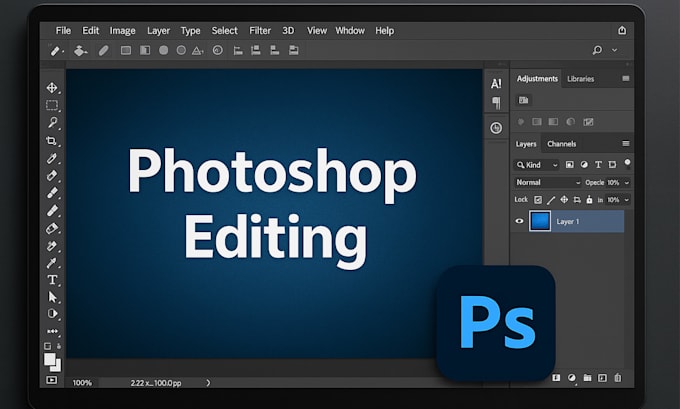This screenshot has height=409, width=680.
Task: Click the 100% zoom field in the status bar
Action: (x=82, y=383)
